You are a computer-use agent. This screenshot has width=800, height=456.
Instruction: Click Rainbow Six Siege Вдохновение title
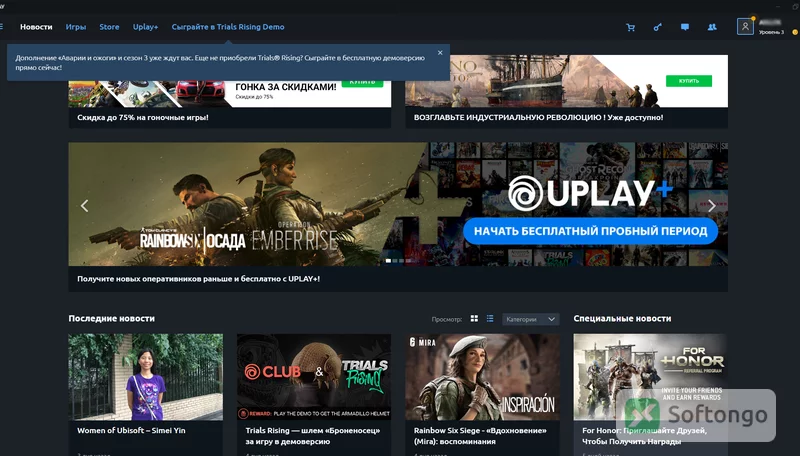480,436
